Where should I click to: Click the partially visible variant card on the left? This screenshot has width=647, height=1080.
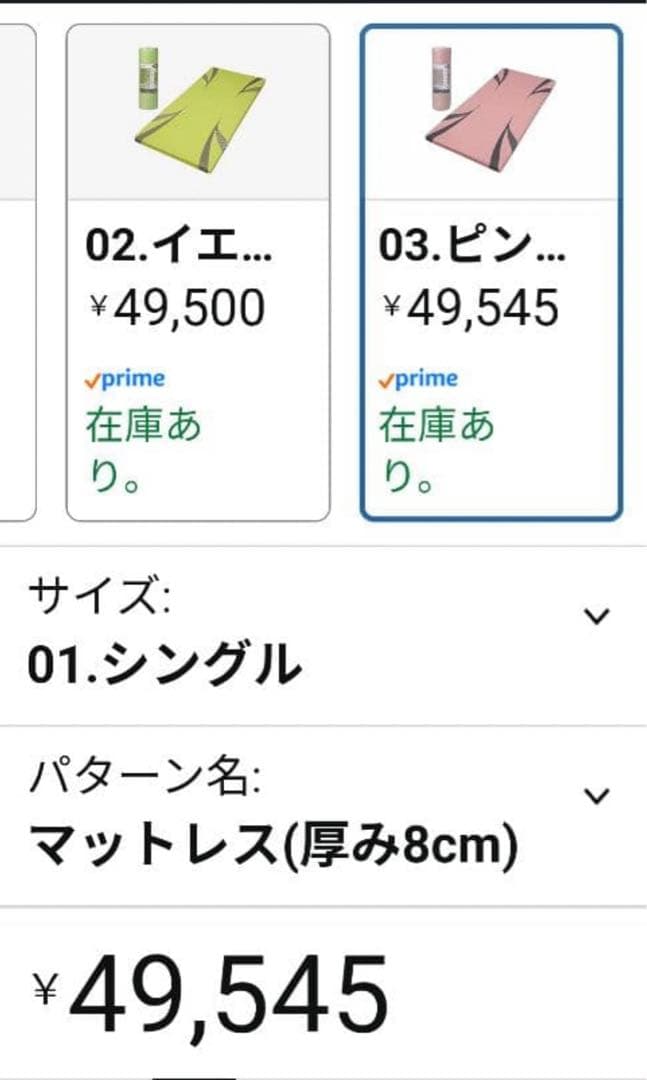15,270
